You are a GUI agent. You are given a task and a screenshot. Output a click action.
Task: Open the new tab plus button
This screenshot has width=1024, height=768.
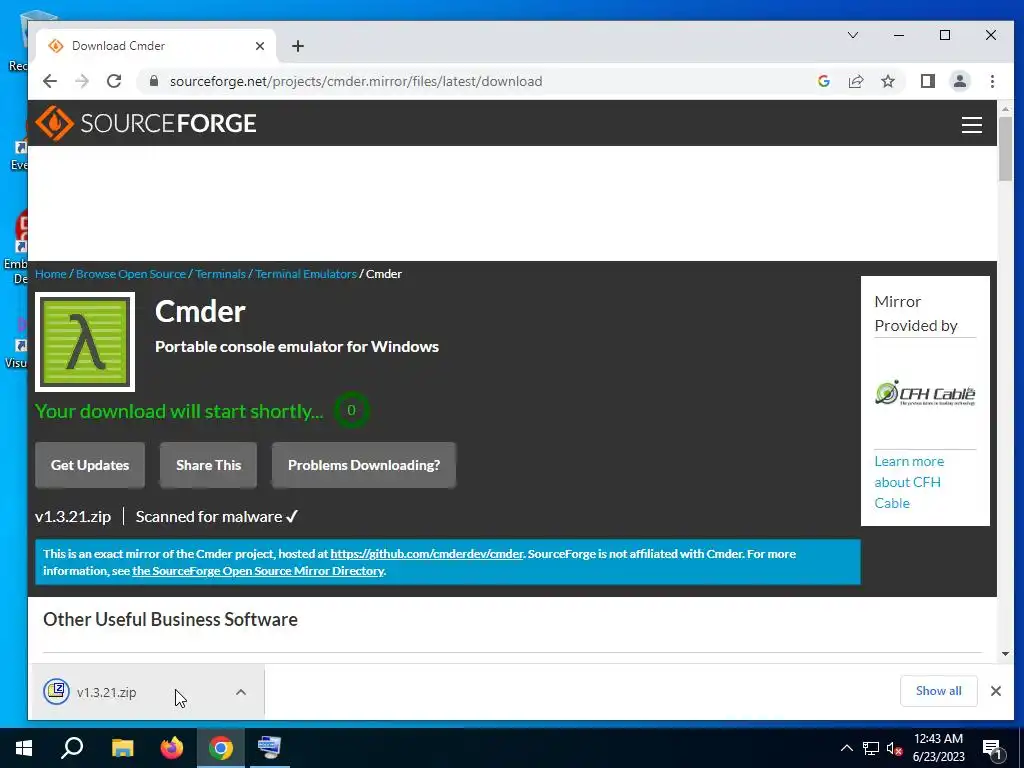coord(298,46)
